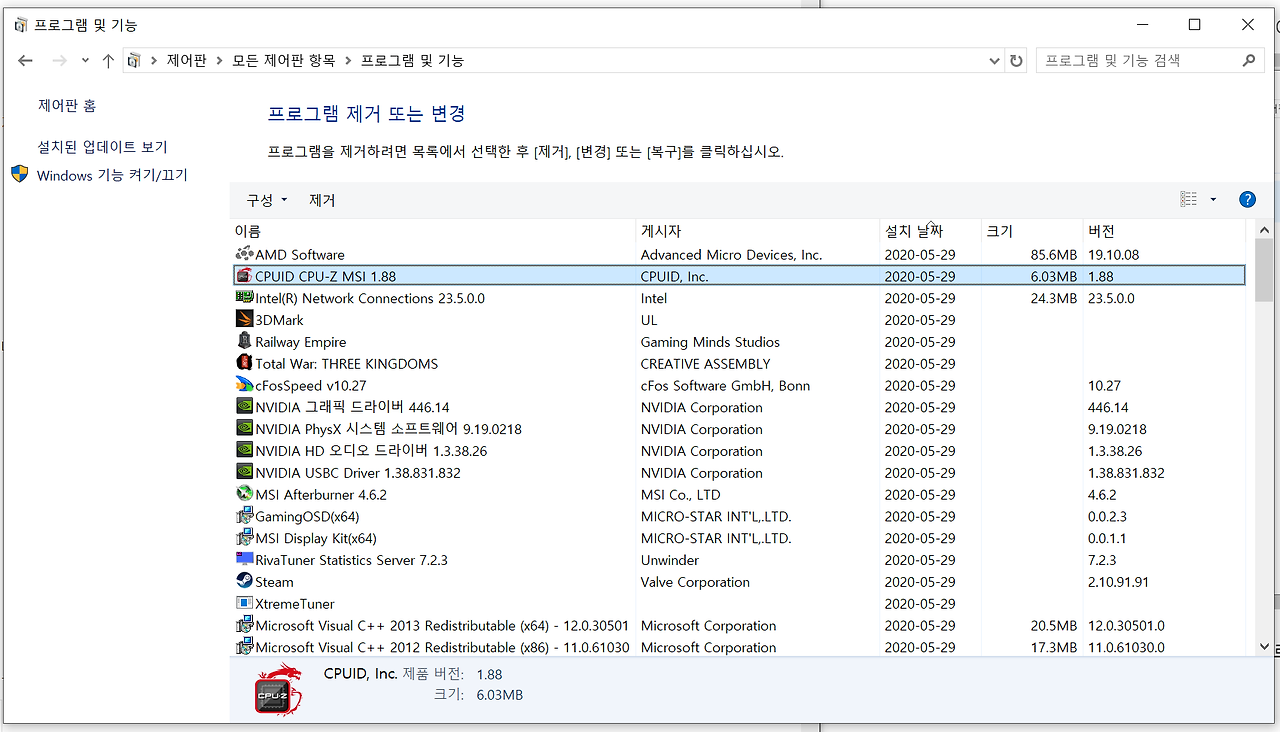The height and width of the screenshot is (732, 1280).
Task: Click the Total War: THREE KINGDOMS icon
Action: click(244, 363)
